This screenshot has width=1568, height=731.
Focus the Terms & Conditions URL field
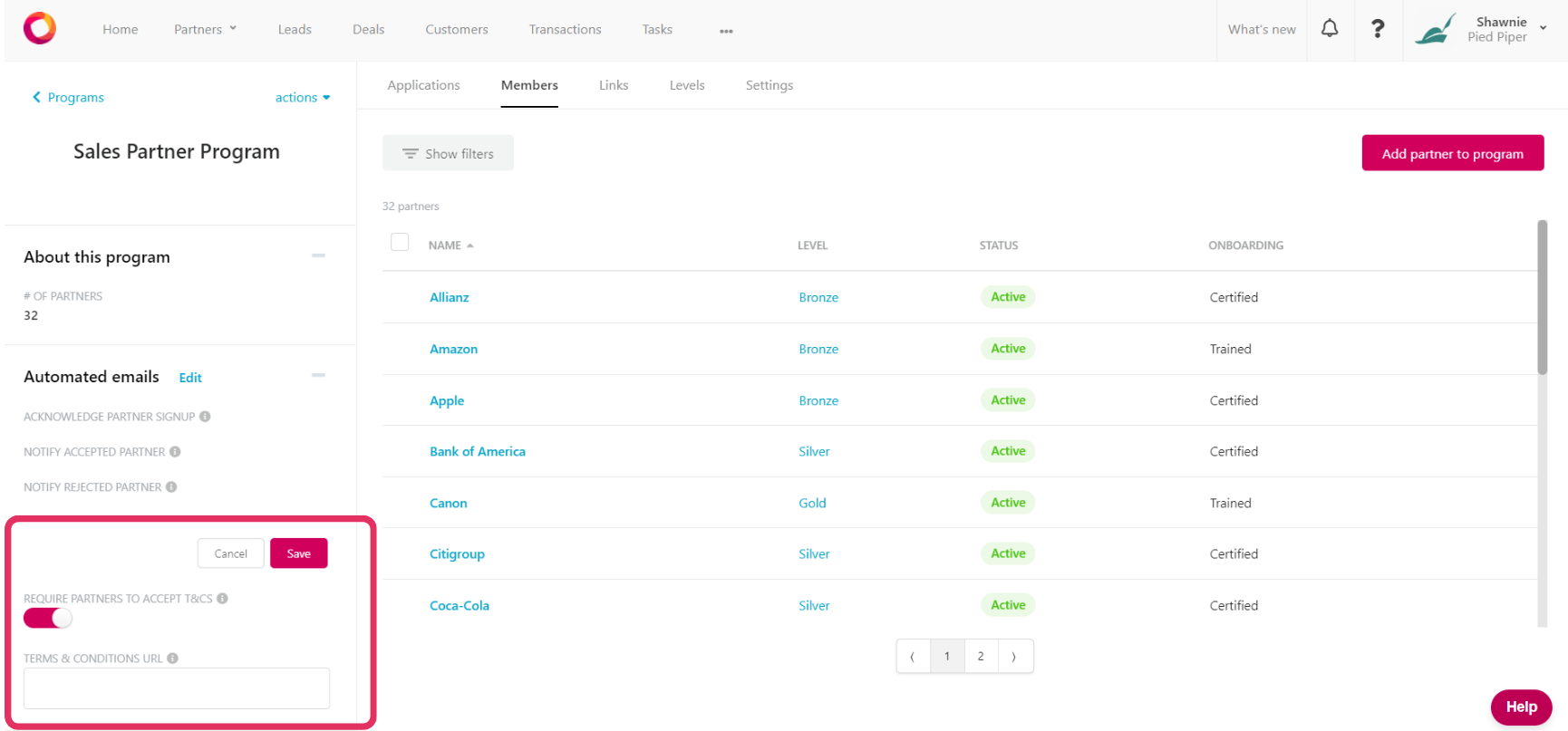pos(177,688)
